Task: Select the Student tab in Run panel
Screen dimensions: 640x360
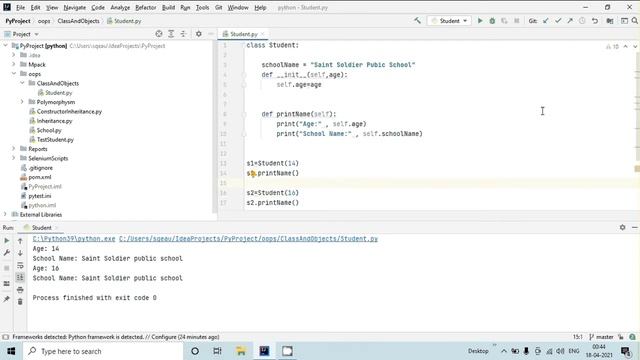Action: pyautogui.click(x=41, y=227)
